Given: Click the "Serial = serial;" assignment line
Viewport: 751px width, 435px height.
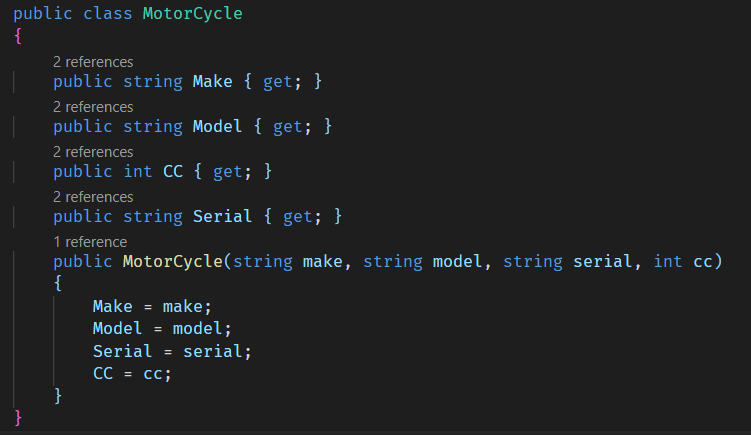Looking at the screenshot, I should [172, 351].
